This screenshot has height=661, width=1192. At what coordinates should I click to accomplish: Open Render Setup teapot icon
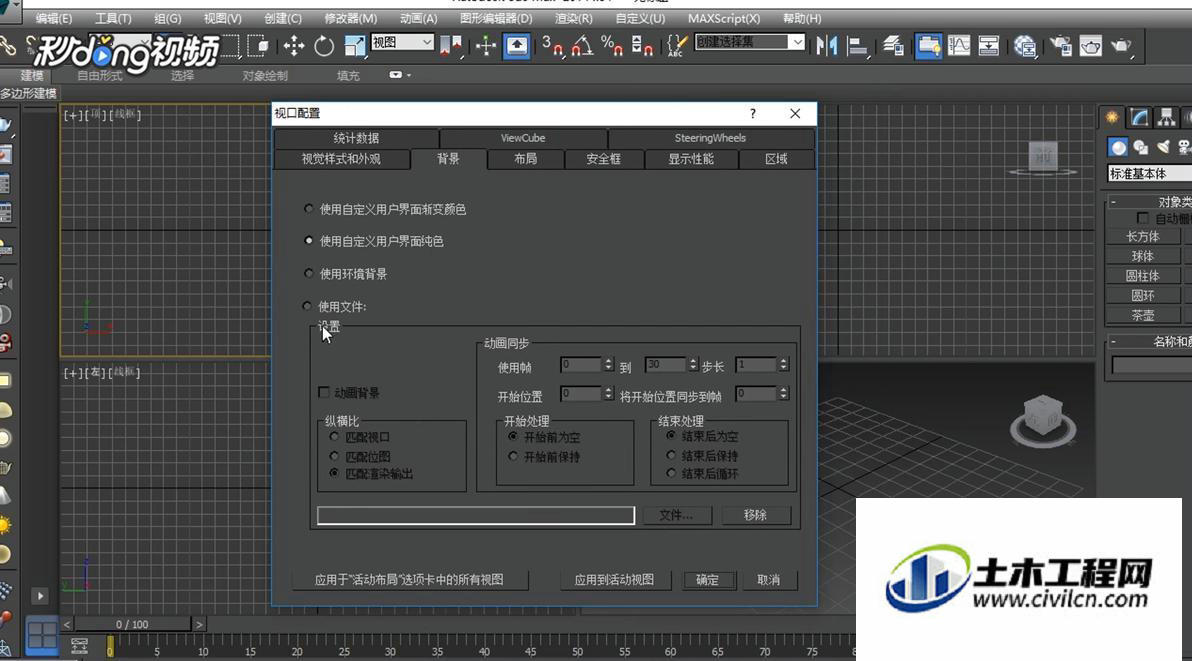click(x=1060, y=46)
